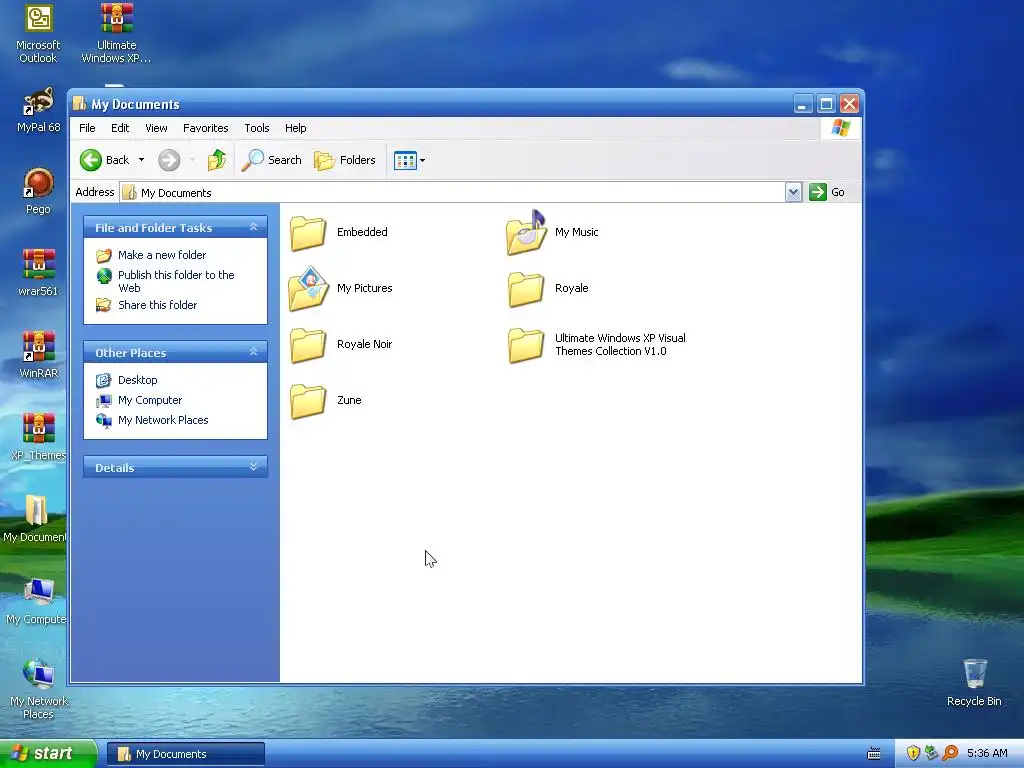The height and width of the screenshot is (768, 1024).
Task: Click the Windows flag logo in the menu bar
Action: (x=840, y=128)
